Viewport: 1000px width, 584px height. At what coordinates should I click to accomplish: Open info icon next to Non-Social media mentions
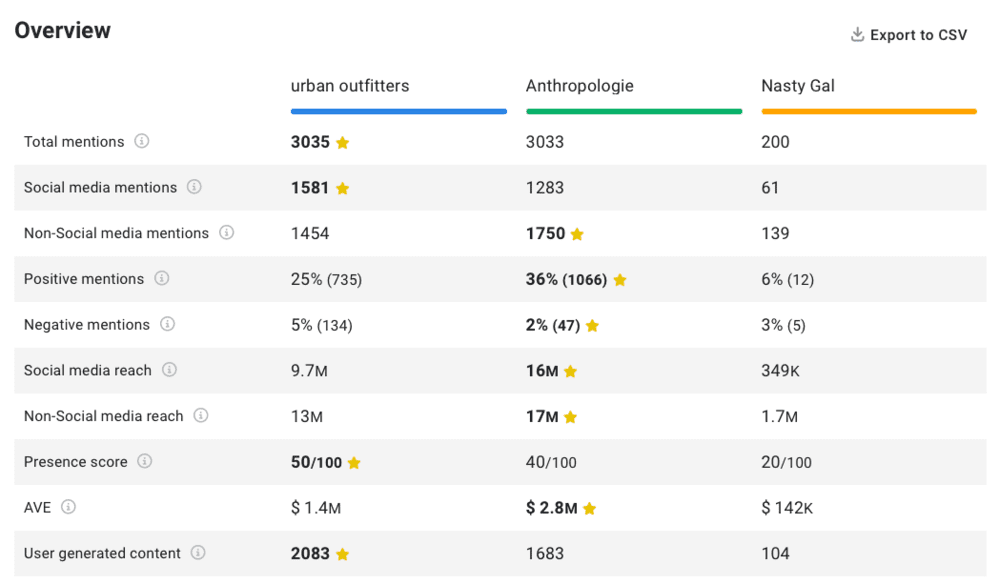226,233
